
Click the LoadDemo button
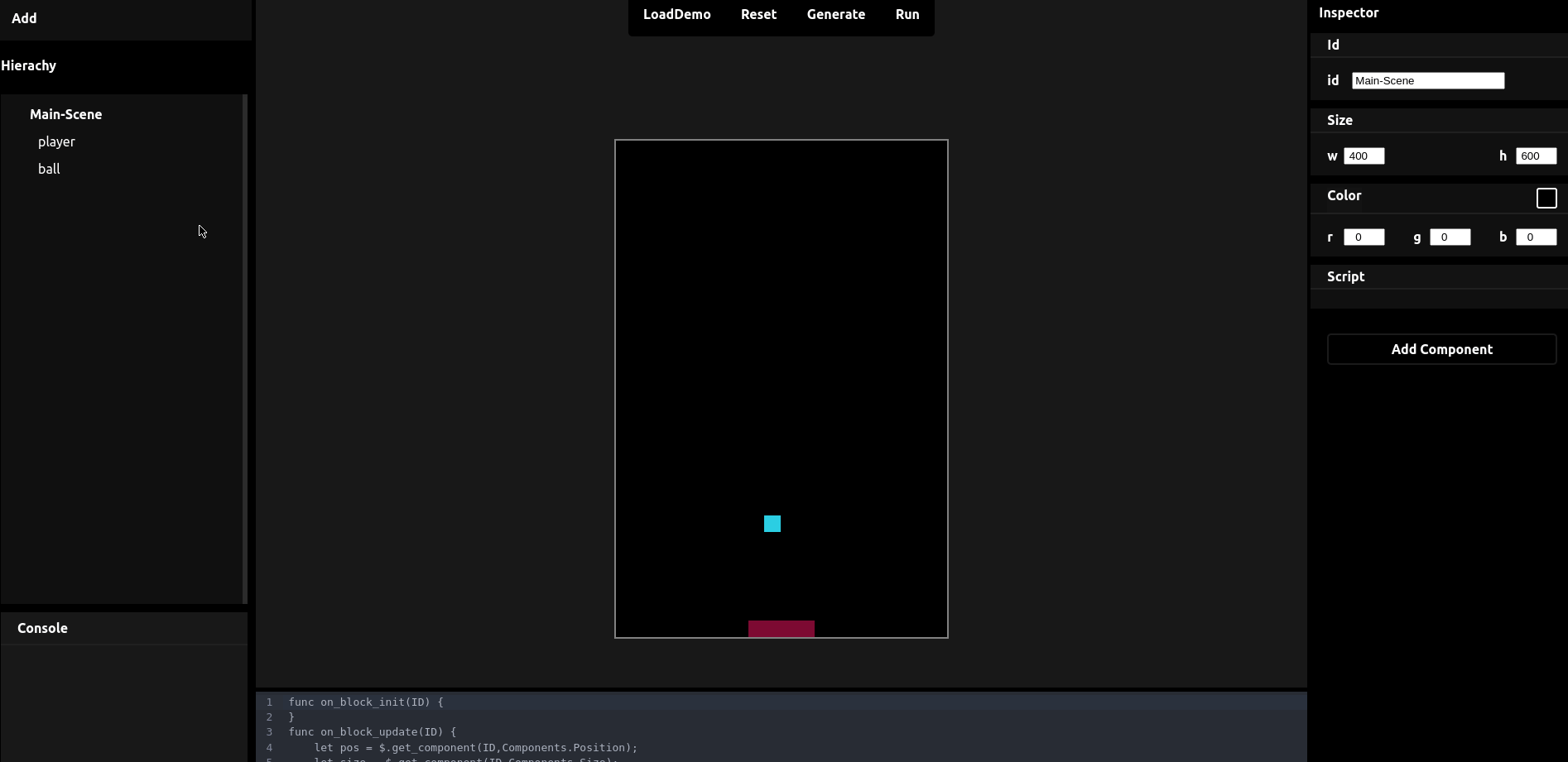pyautogui.click(x=676, y=15)
